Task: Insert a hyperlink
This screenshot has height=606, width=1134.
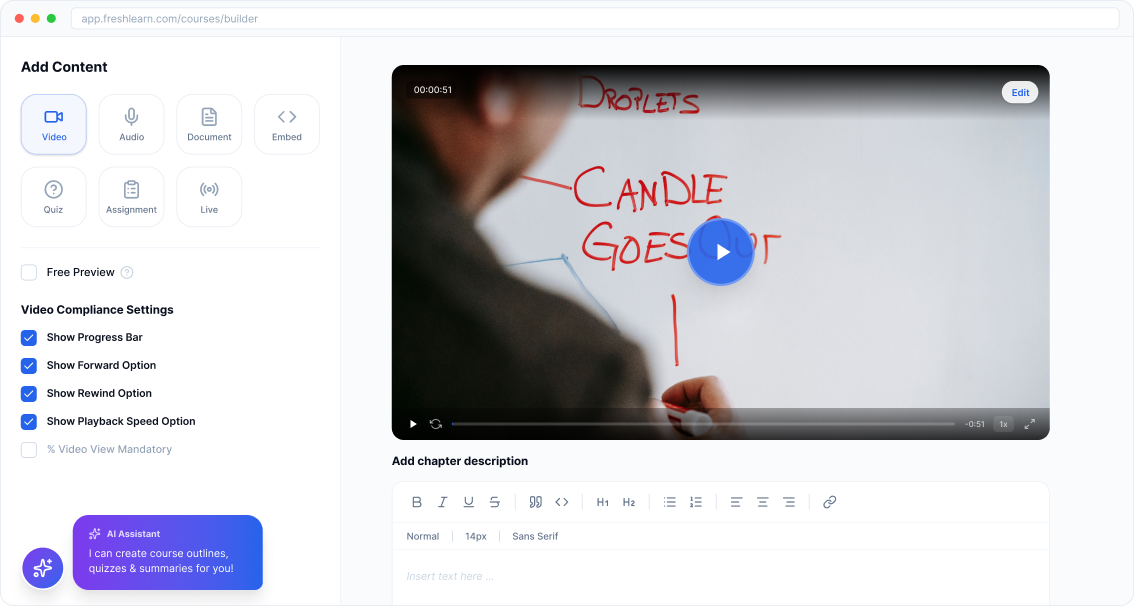Action: (830, 502)
